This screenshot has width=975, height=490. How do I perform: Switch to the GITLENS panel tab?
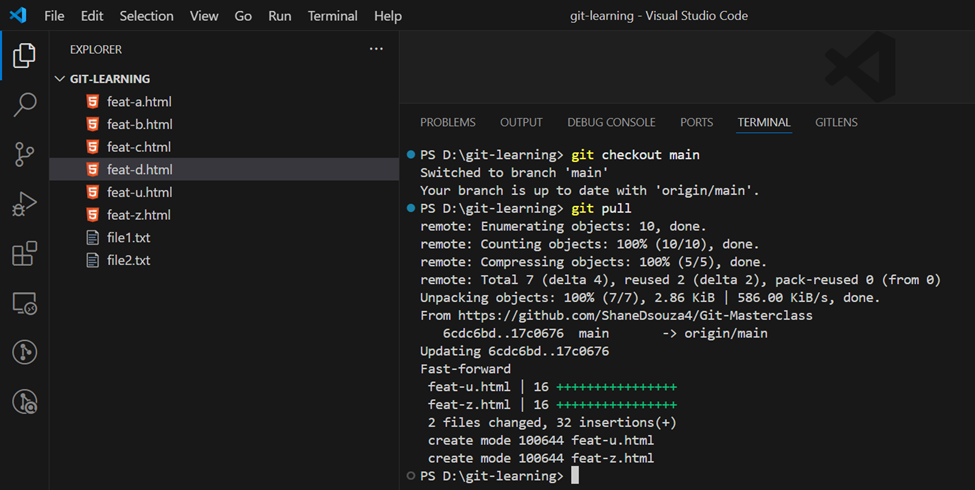(x=836, y=122)
